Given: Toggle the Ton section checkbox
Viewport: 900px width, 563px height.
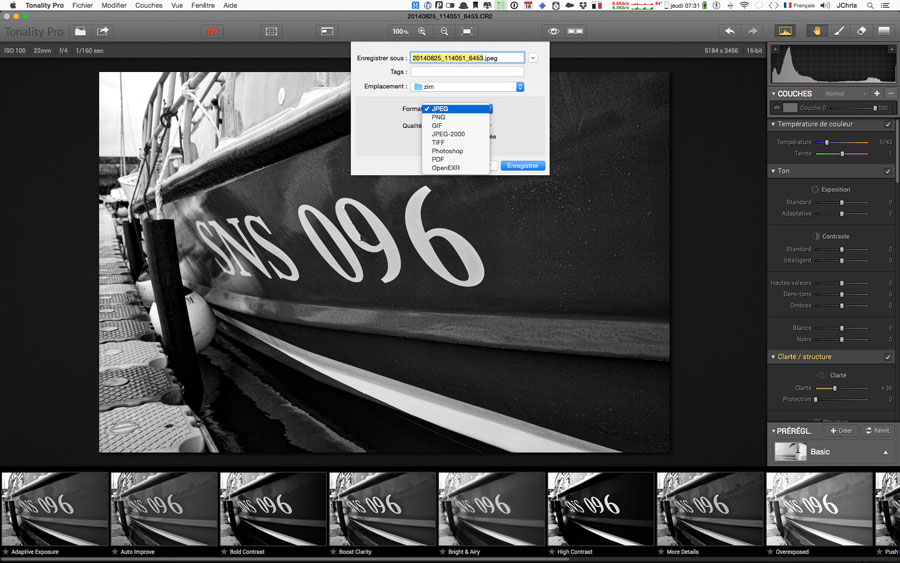Looking at the screenshot, I should point(888,171).
